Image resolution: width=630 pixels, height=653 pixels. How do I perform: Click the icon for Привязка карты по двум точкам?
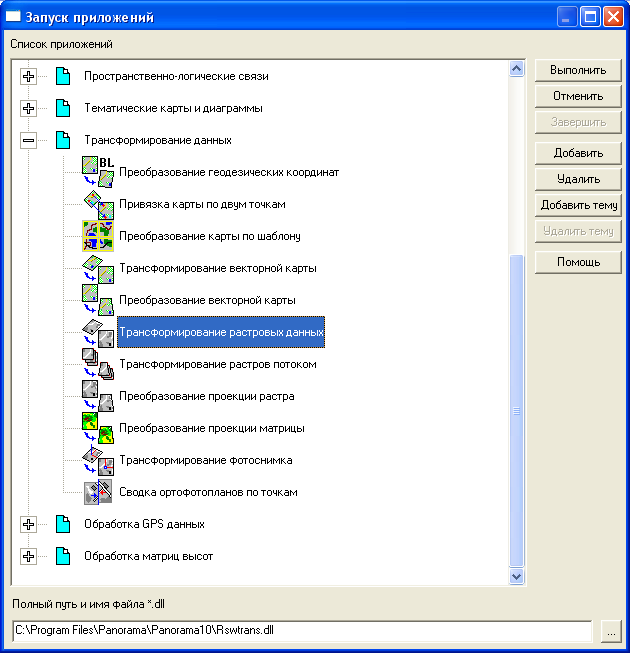coord(98,204)
